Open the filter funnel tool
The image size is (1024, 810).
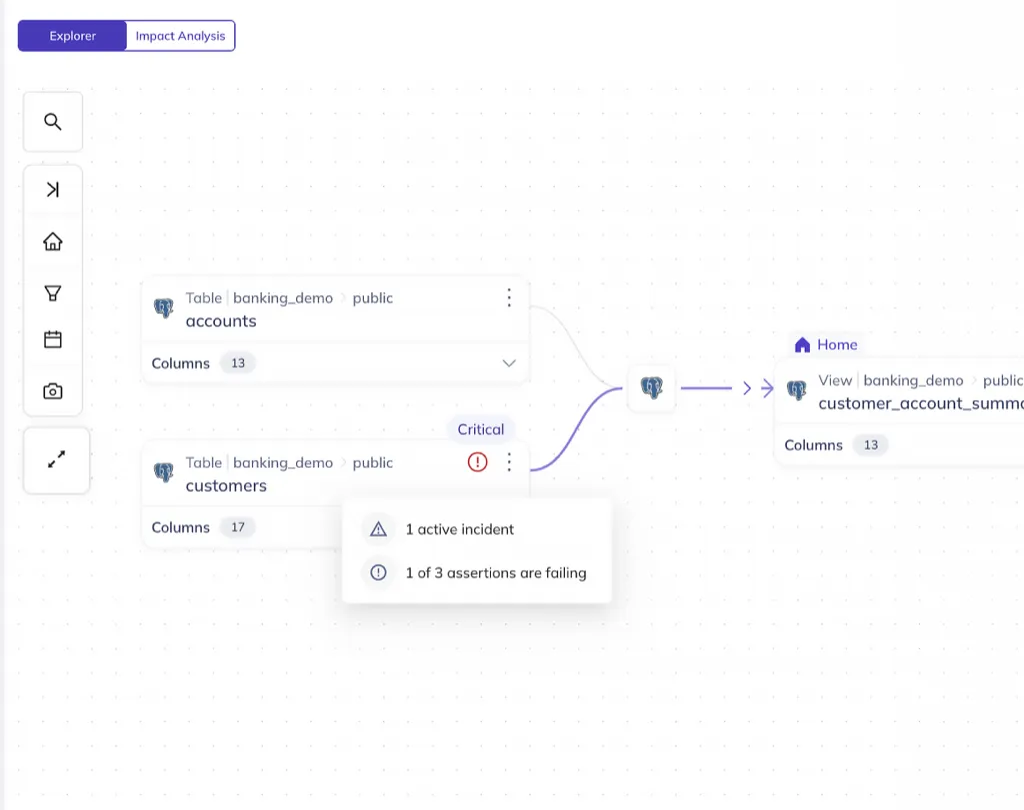click(x=53, y=293)
